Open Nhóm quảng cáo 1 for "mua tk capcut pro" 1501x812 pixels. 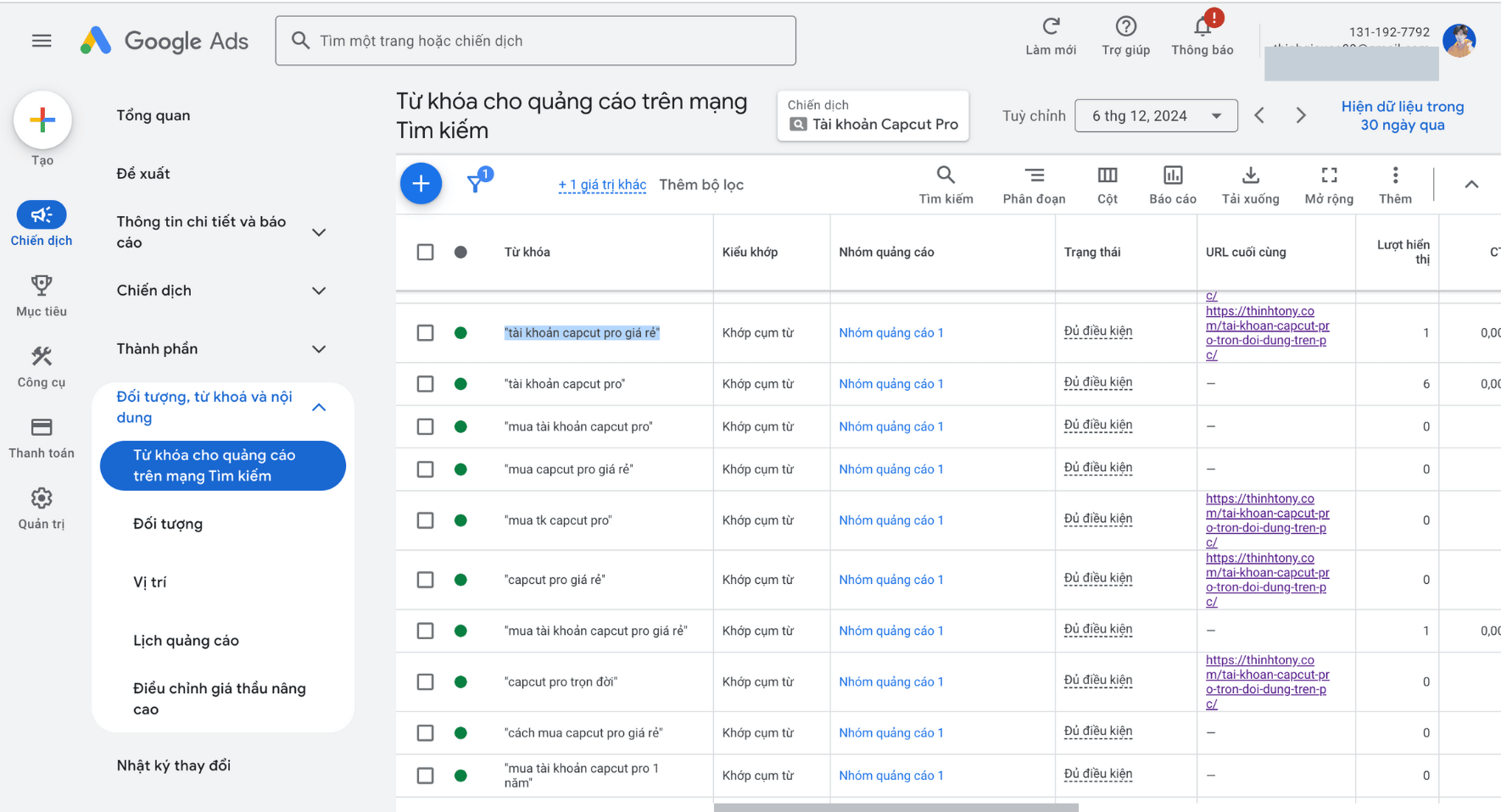(891, 520)
